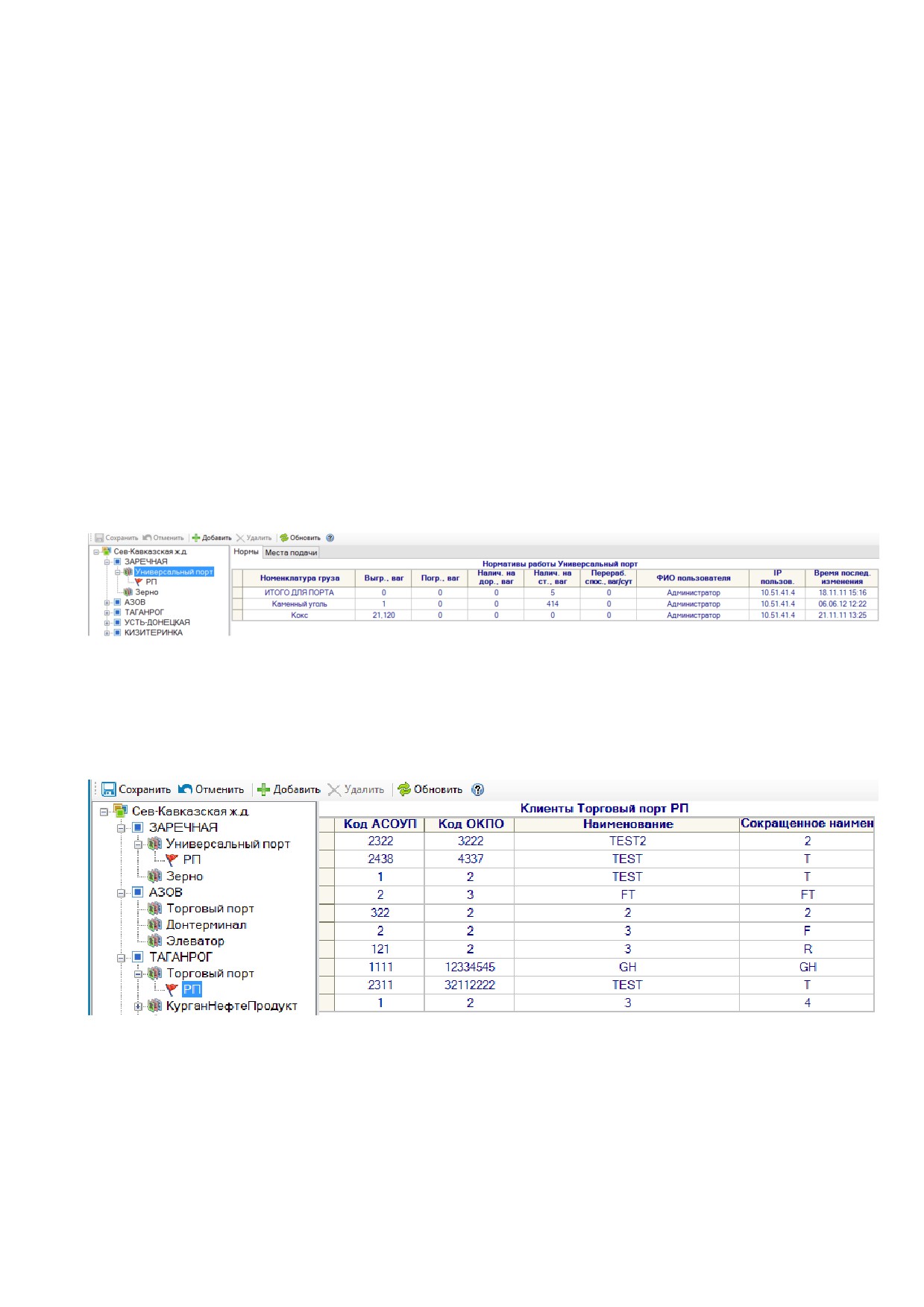This screenshot has height=1307, width=924.
Task: Click the GH cell in Наименование column
Action: (x=627, y=968)
